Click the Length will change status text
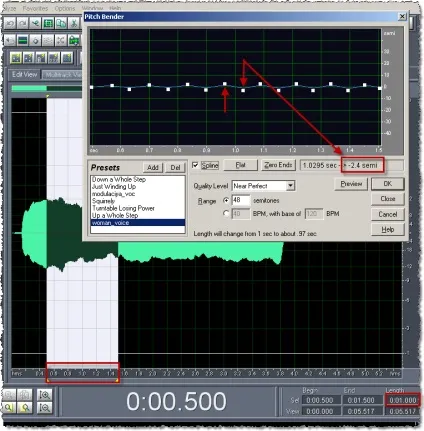This screenshot has width=424, height=431. coord(255,234)
